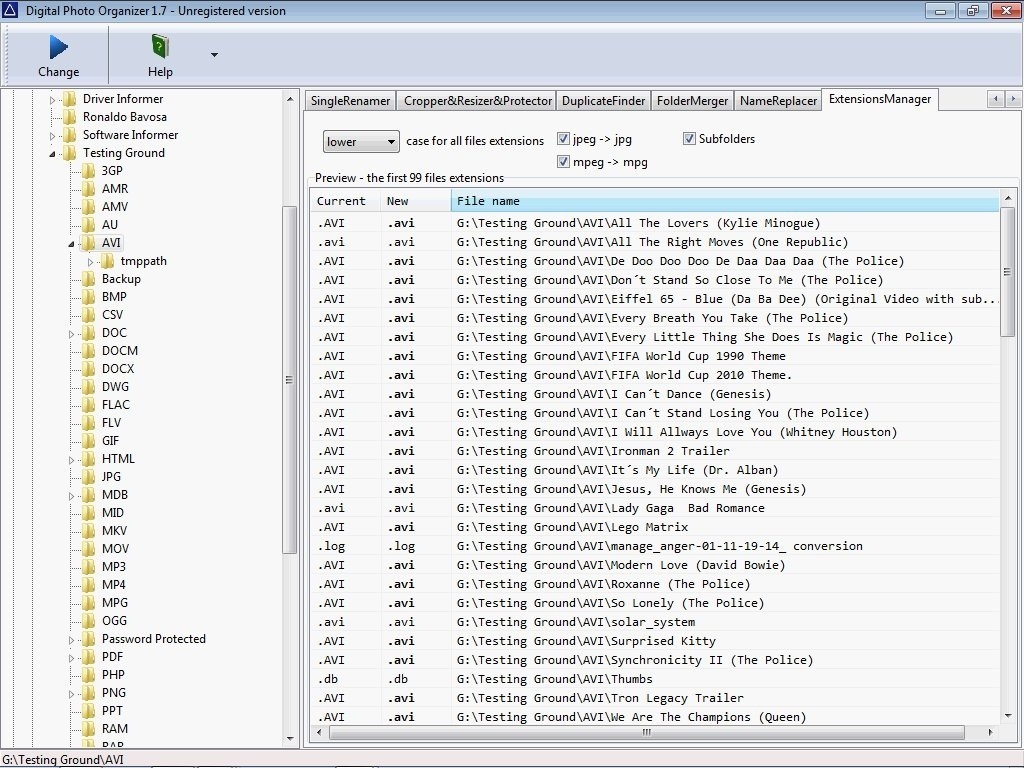The image size is (1024, 768).
Task: Click the app logo in title bar
Action: 10,11
